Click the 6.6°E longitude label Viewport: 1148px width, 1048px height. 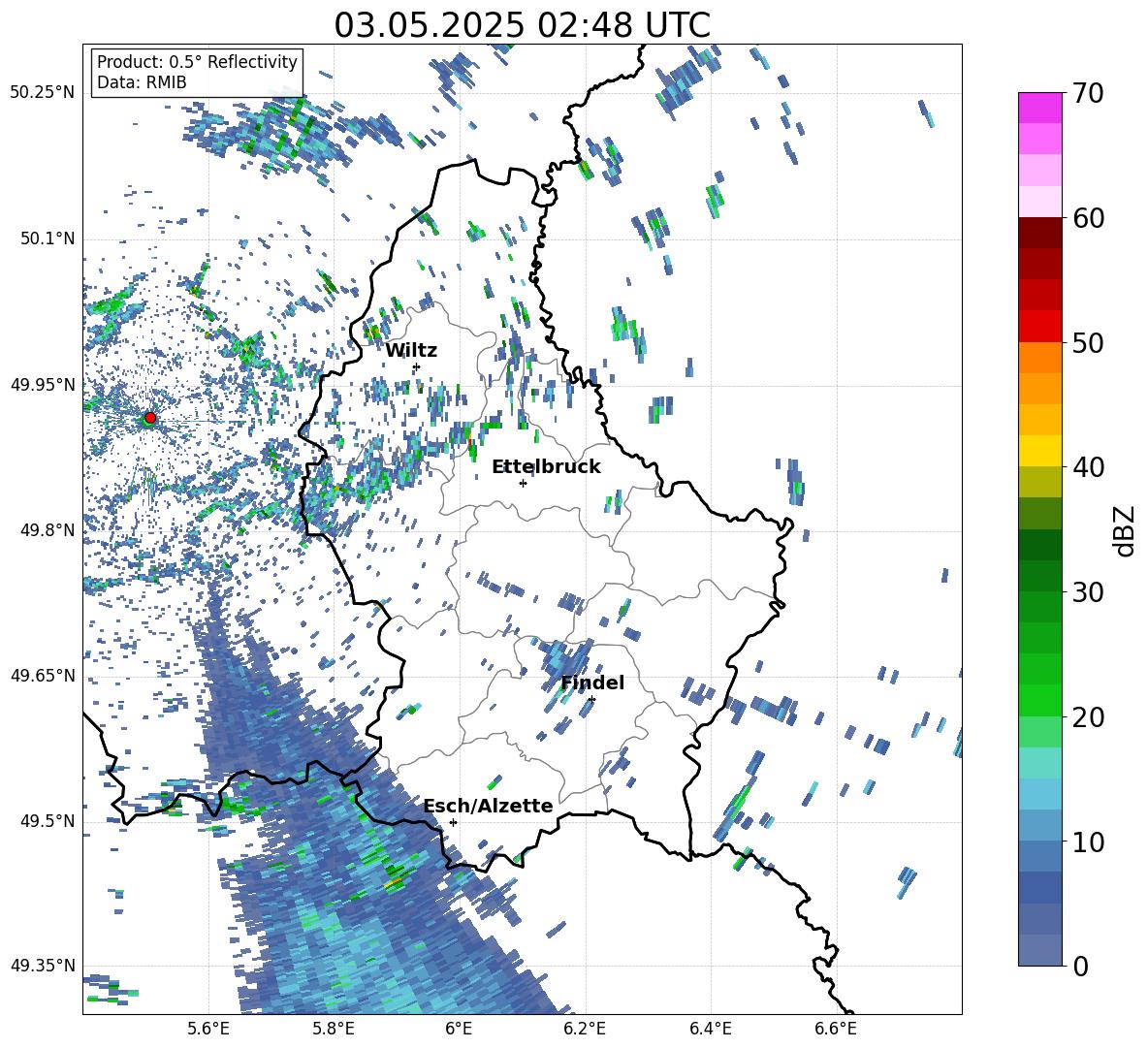click(x=836, y=1029)
